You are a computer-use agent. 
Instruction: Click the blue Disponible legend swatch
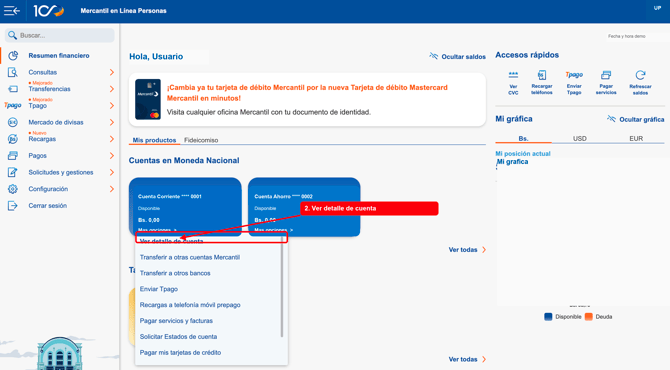coord(548,317)
